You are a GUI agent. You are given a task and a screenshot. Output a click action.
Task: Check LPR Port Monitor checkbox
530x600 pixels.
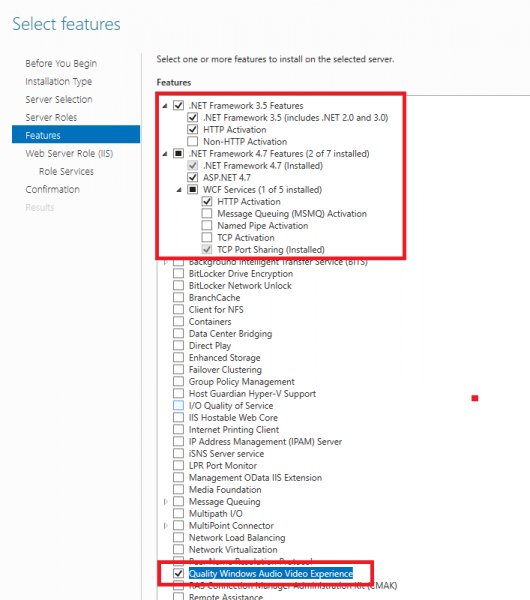tap(178, 465)
